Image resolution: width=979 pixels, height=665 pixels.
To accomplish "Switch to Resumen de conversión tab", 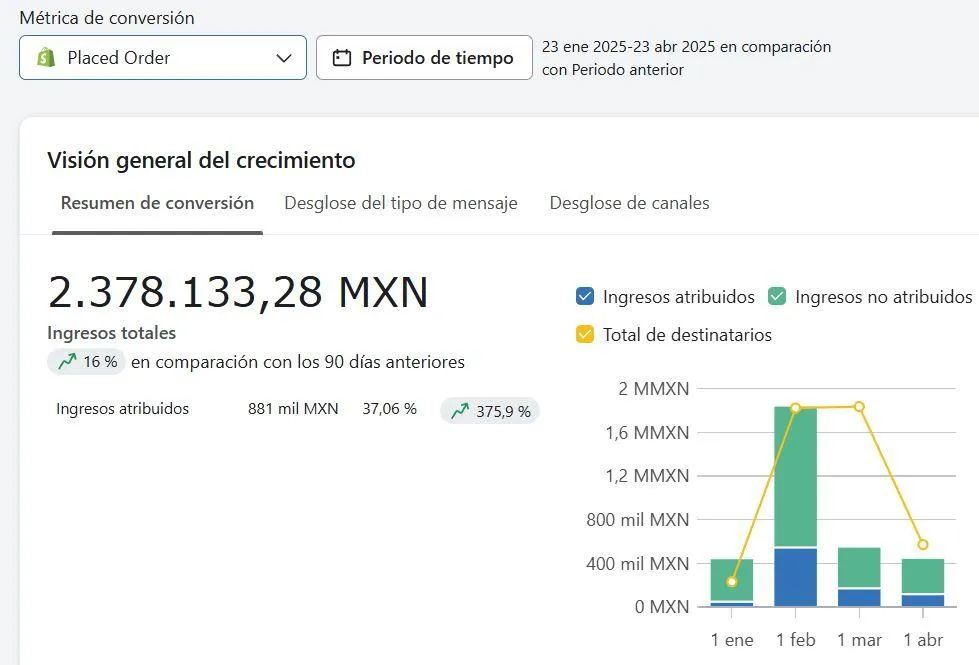I will tap(157, 203).
